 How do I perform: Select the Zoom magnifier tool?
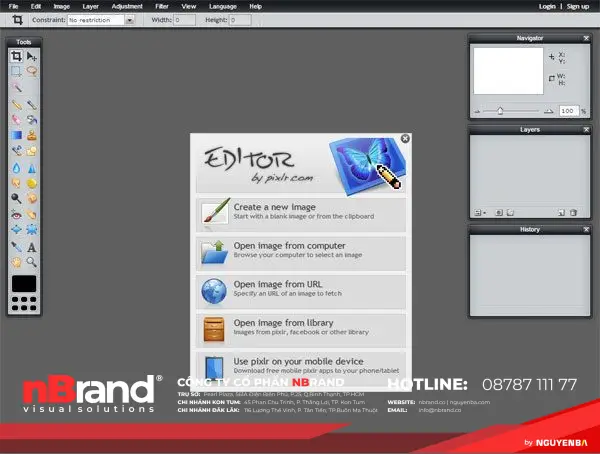coord(32,262)
